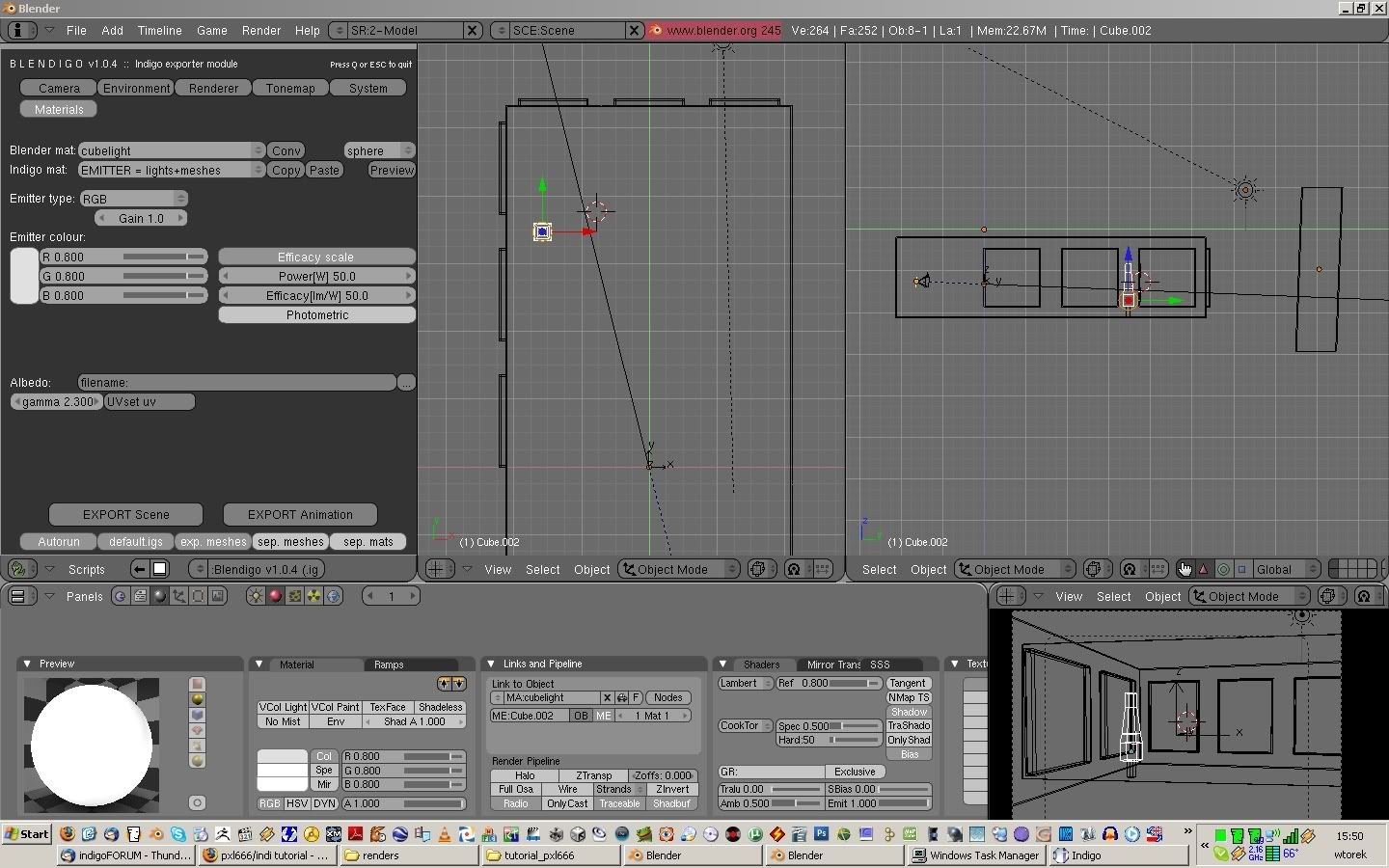Collapse the Preview panel triangle
1389x868 pixels.
[x=27, y=664]
